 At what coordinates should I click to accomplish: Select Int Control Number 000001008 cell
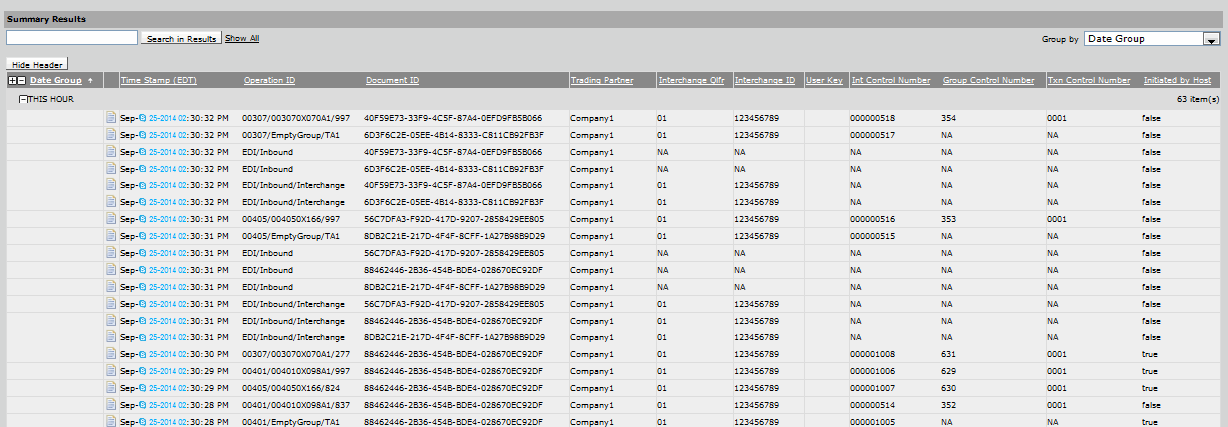click(872, 354)
